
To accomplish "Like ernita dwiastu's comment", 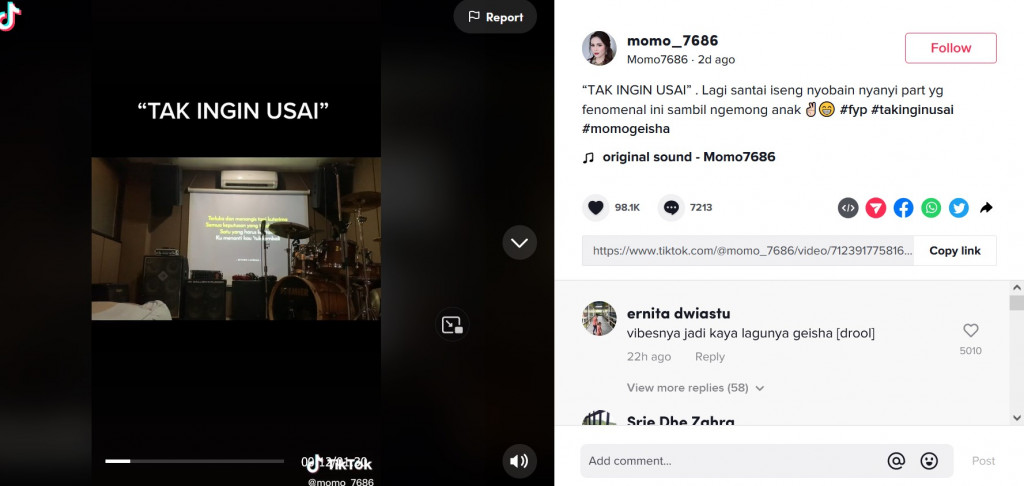I will pyautogui.click(x=971, y=331).
